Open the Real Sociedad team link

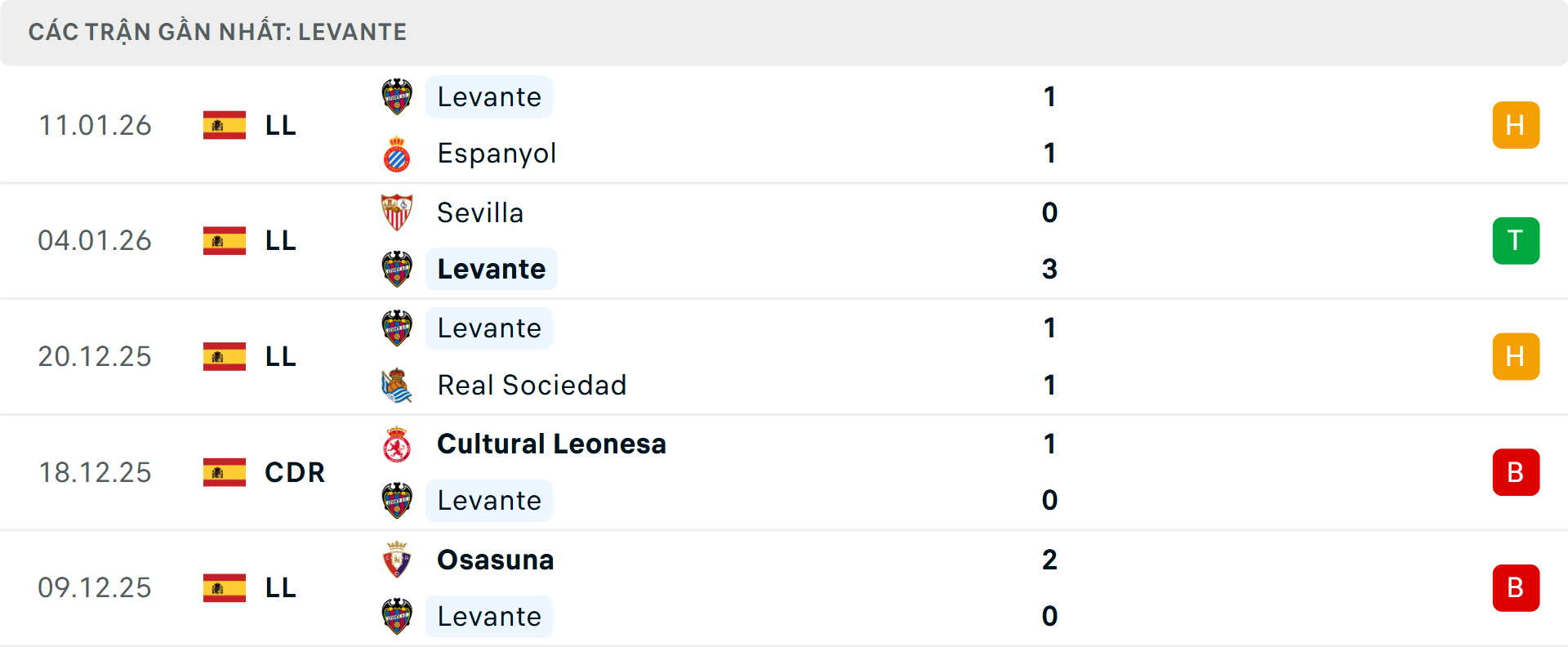(x=532, y=385)
